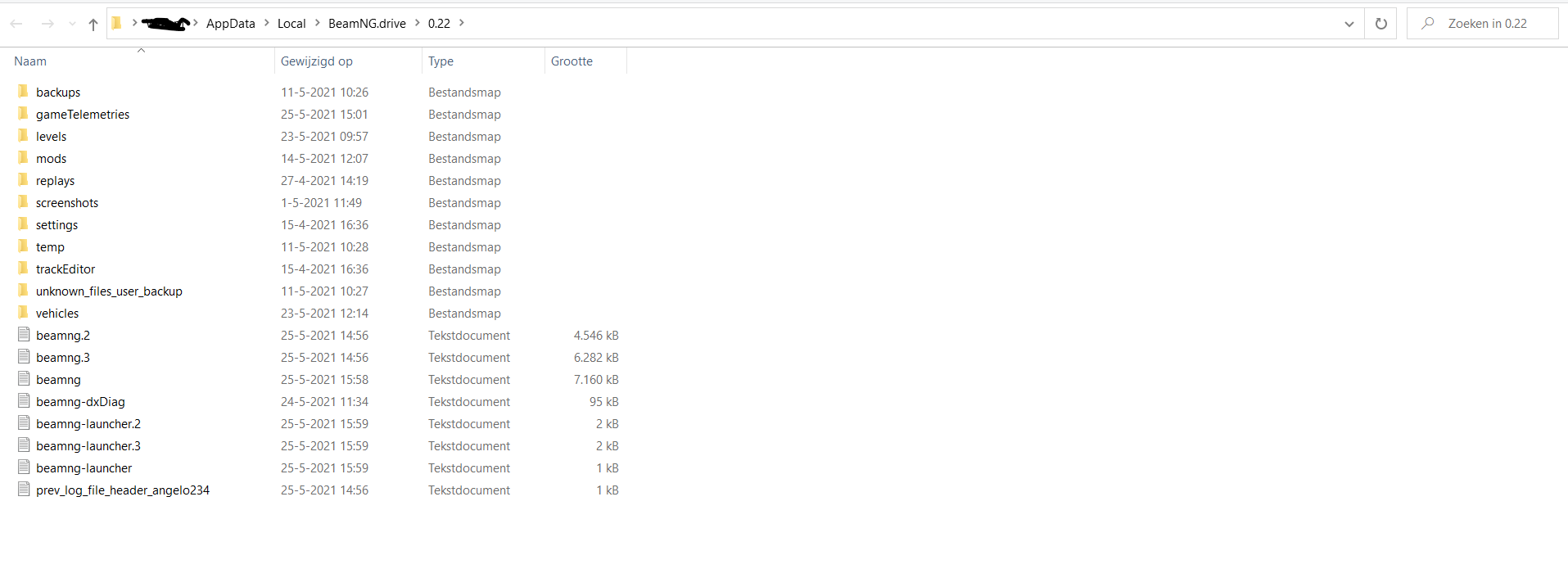
Task: Click the folder name levels
Action: pyautogui.click(x=51, y=137)
